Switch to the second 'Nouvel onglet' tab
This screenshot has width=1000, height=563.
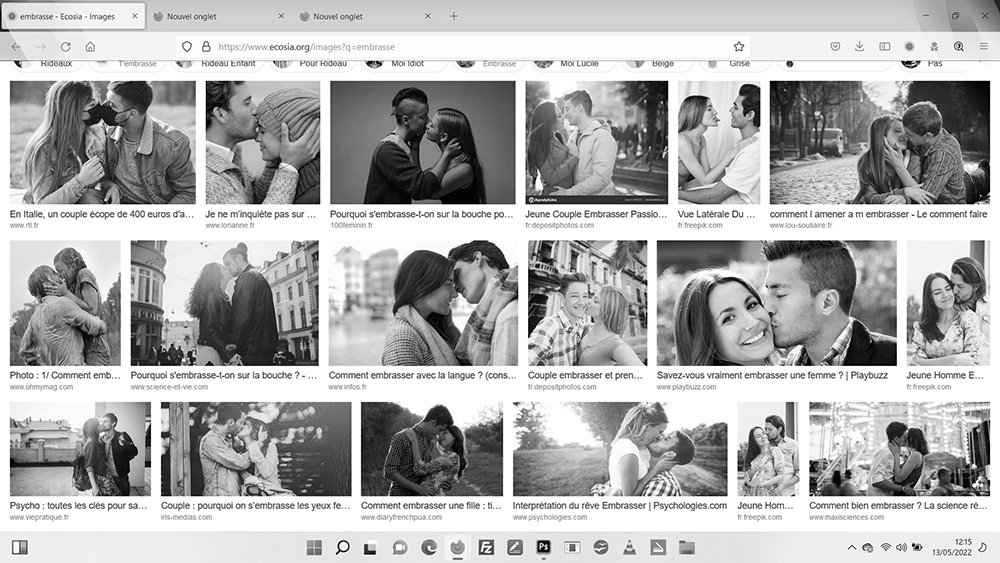tap(365, 17)
